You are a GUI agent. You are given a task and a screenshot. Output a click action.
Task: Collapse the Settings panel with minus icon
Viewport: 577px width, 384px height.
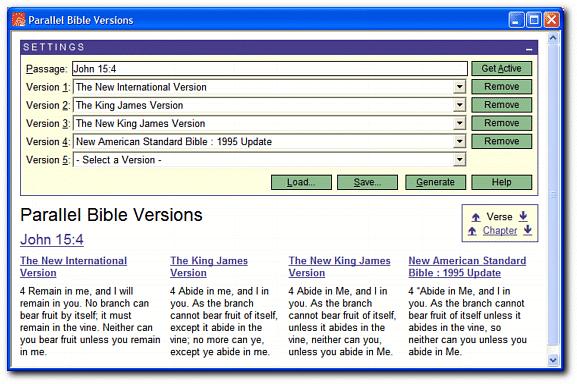tap(529, 49)
